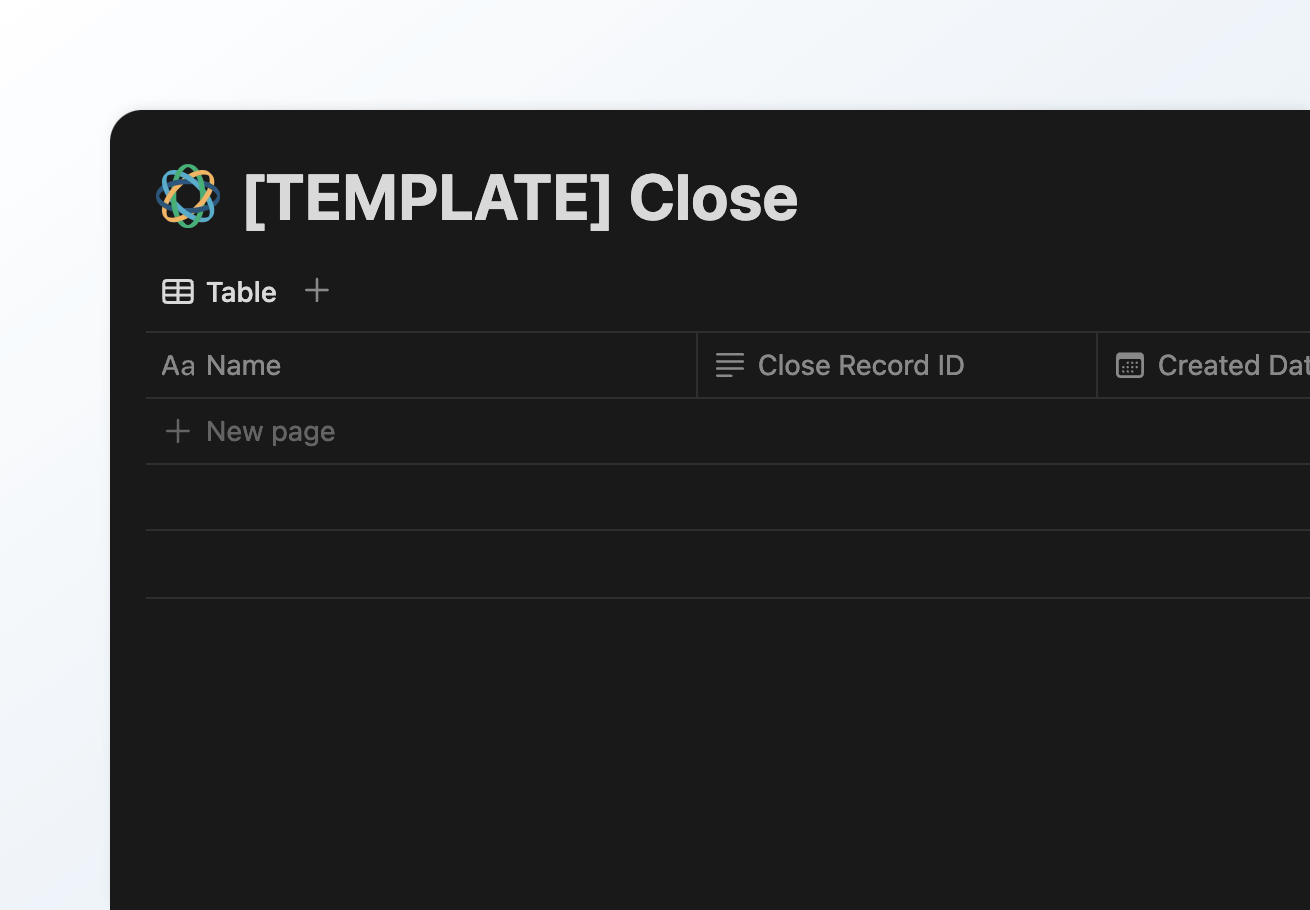Click the plus icon beside New page
This screenshot has width=1310, height=910.
coord(178,431)
